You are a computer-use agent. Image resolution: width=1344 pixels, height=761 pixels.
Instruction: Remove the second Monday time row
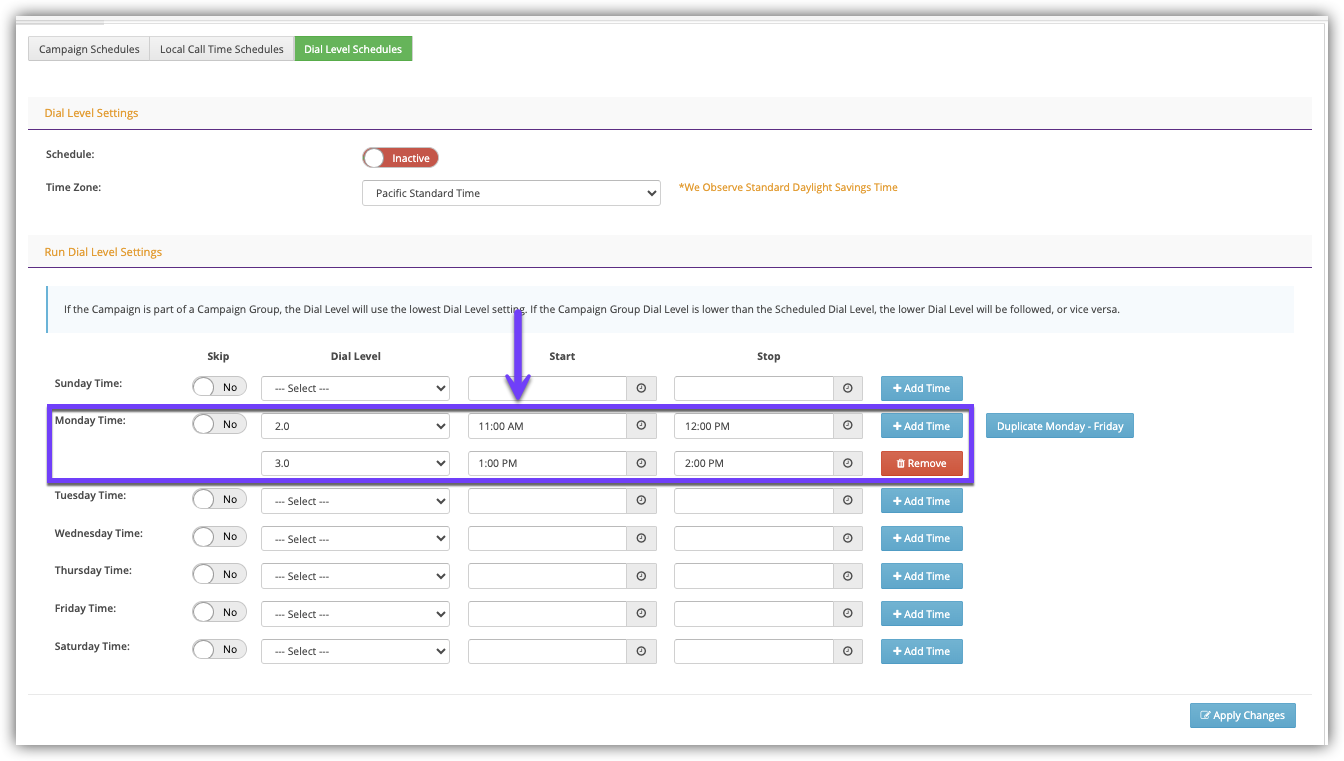921,463
